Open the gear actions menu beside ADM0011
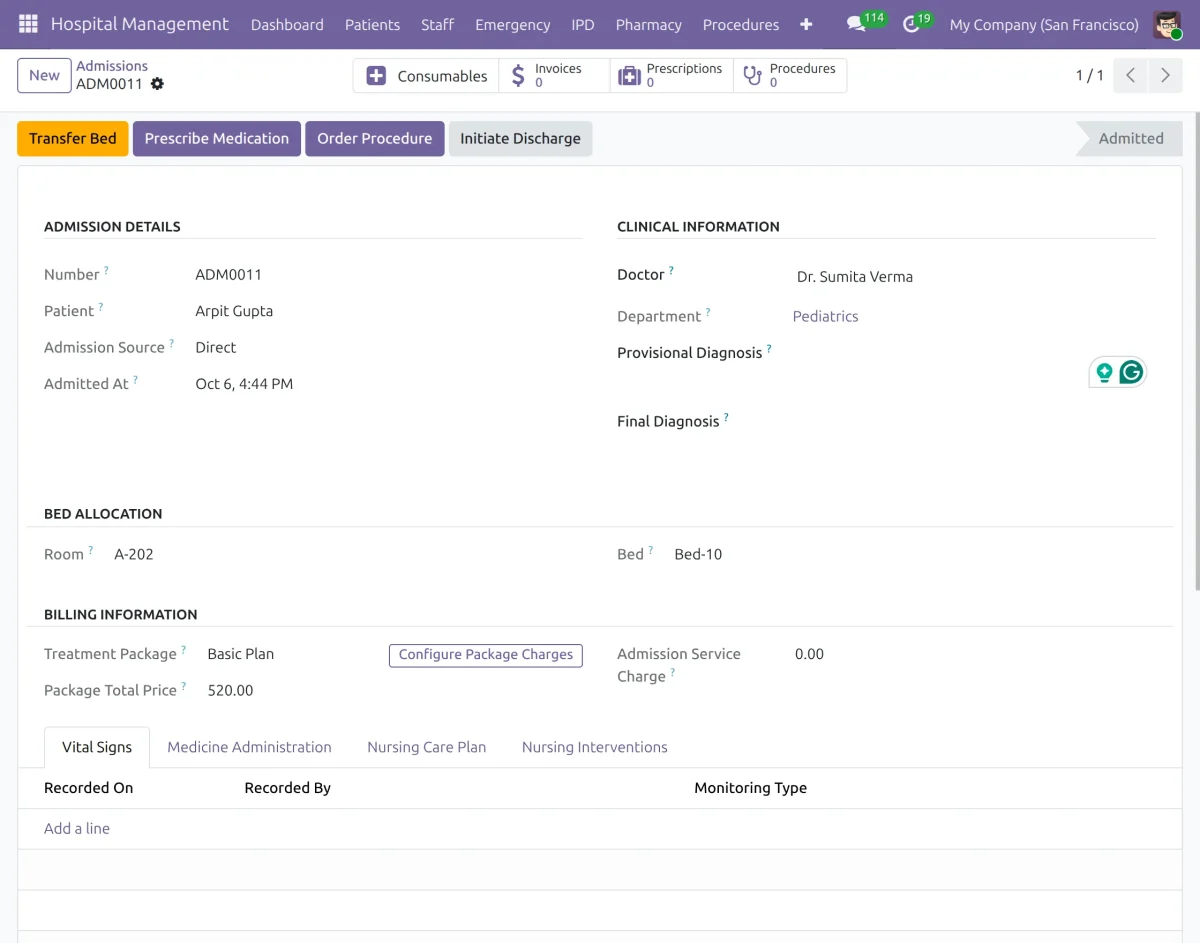Image resolution: width=1200 pixels, height=943 pixels. pos(157,84)
